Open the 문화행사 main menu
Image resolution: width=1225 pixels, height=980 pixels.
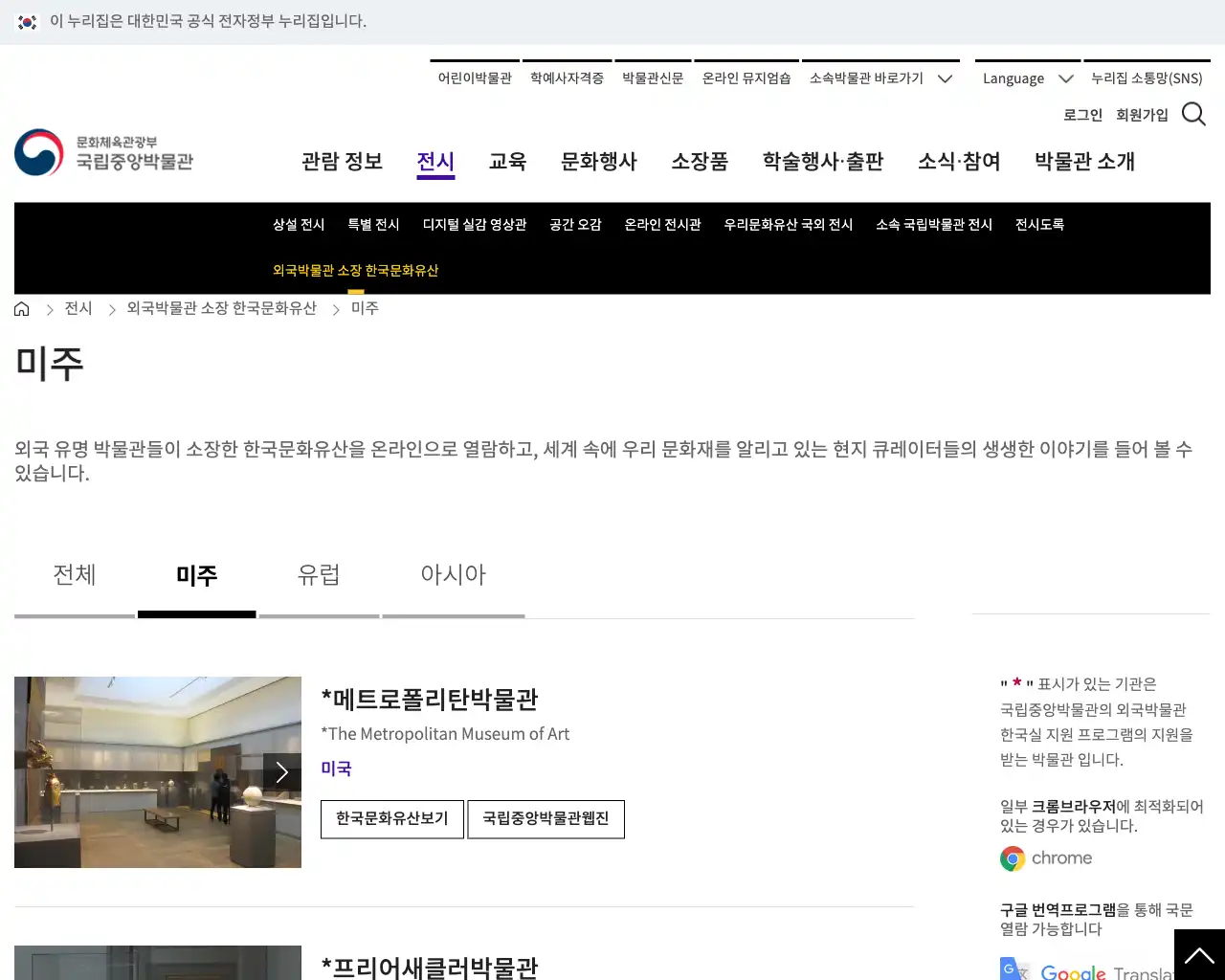point(599,162)
